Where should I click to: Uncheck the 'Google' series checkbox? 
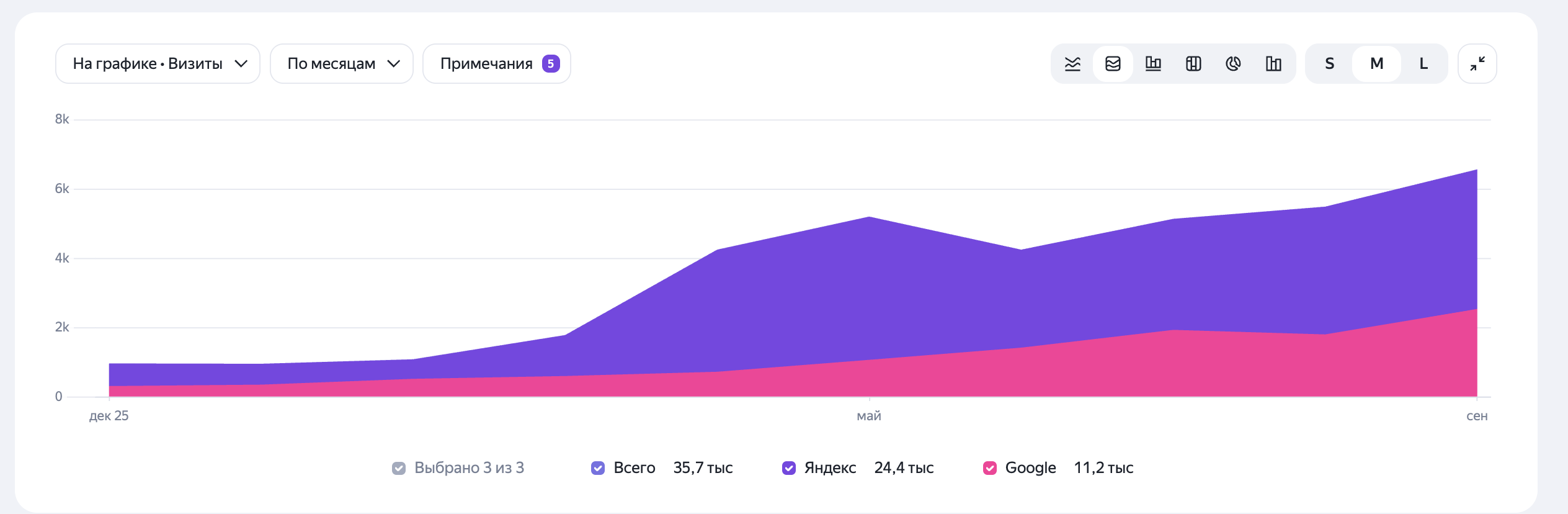pos(990,468)
